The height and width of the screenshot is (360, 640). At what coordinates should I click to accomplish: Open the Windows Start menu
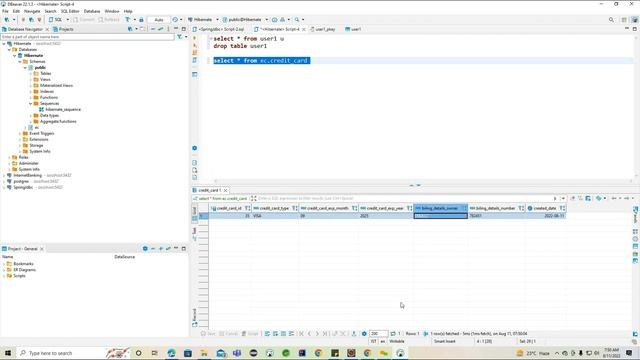point(8,353)
